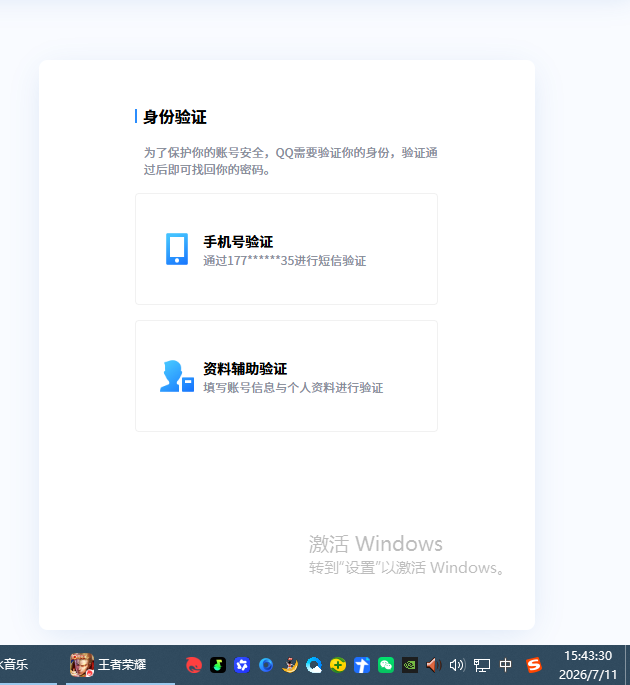Click the 通过177******35进行短信验证 text
The image size is (630, 685).
tap(284, 261)
